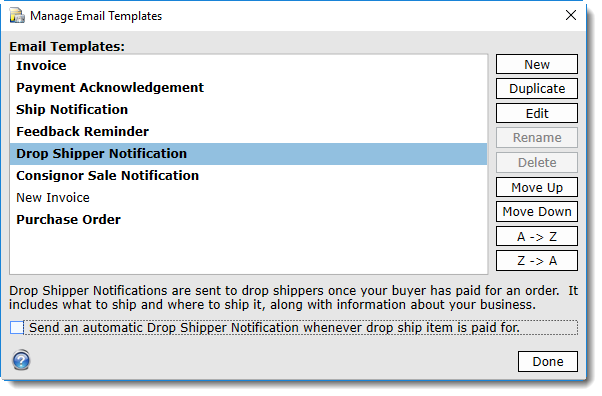Choose the New Invoice template
Viewport: 602px width, 396px height.
[x=248, y=198]
